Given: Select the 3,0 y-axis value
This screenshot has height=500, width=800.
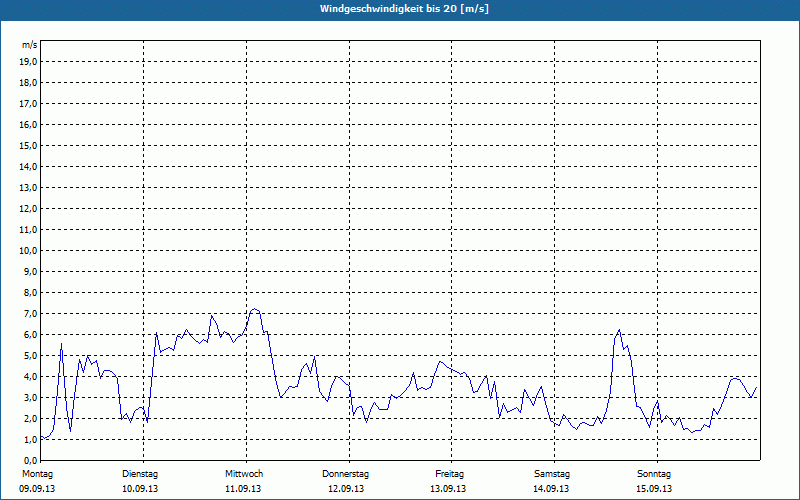Looking at the screenshot, I should (x=30, y=397).
